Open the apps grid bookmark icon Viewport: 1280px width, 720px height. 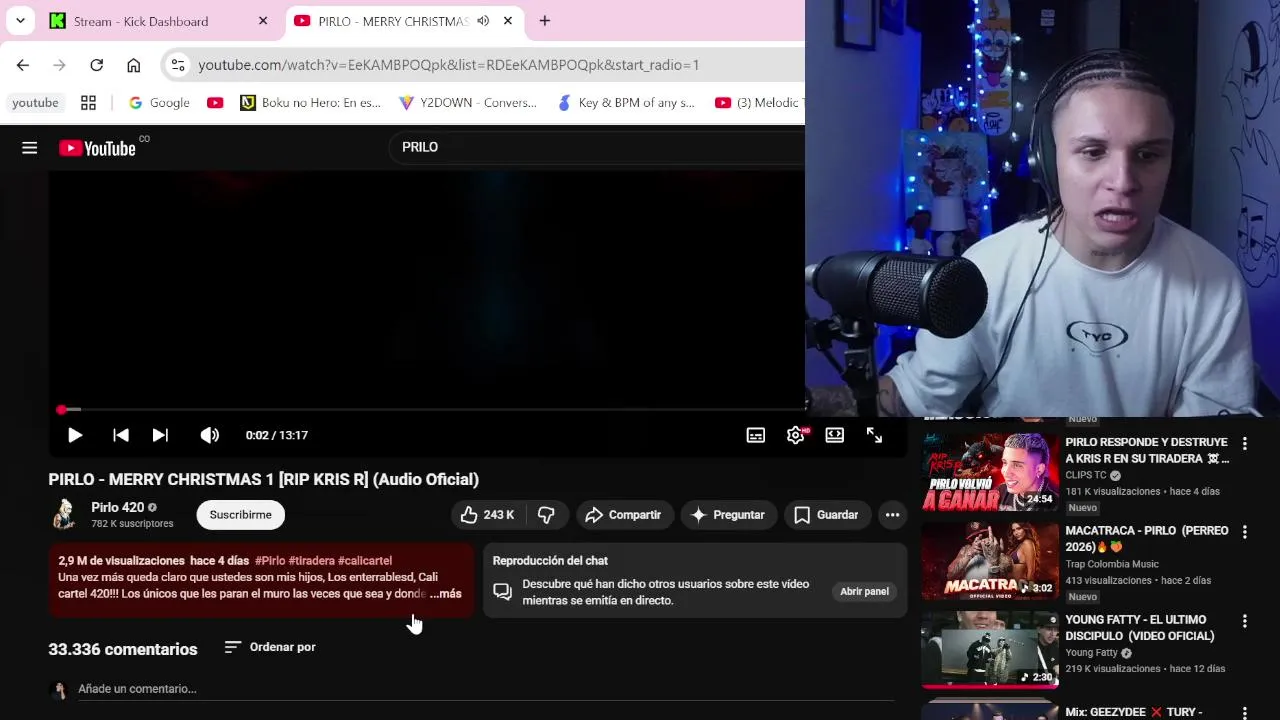[x=88, y=103]
